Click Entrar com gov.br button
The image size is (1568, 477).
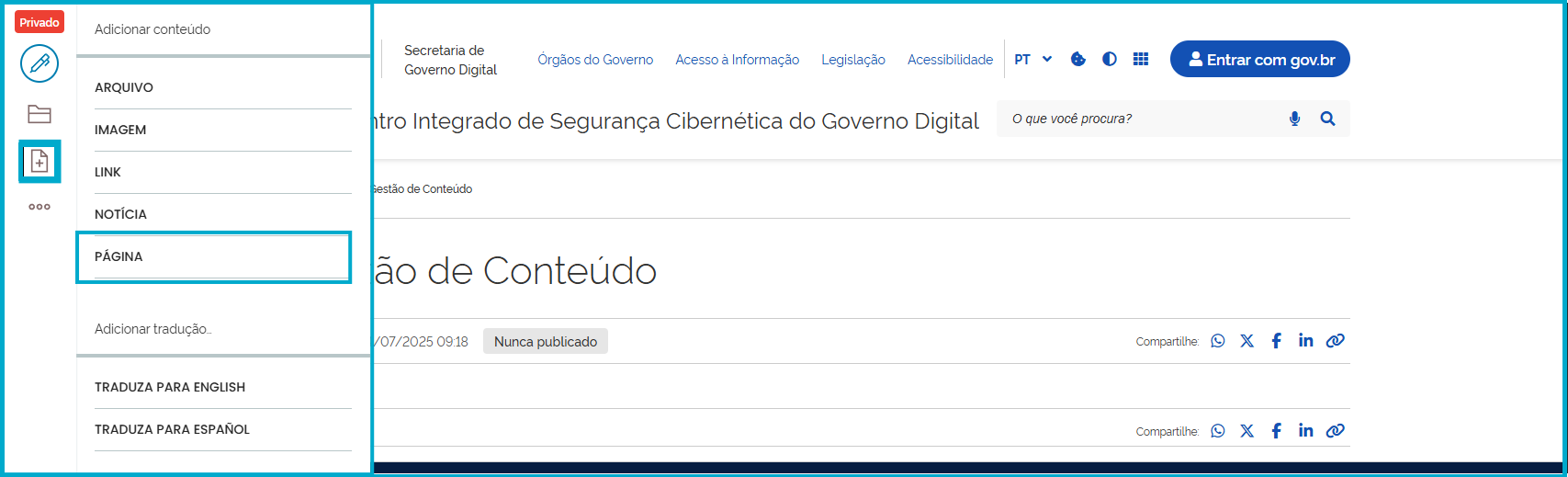coord(1260,59)
